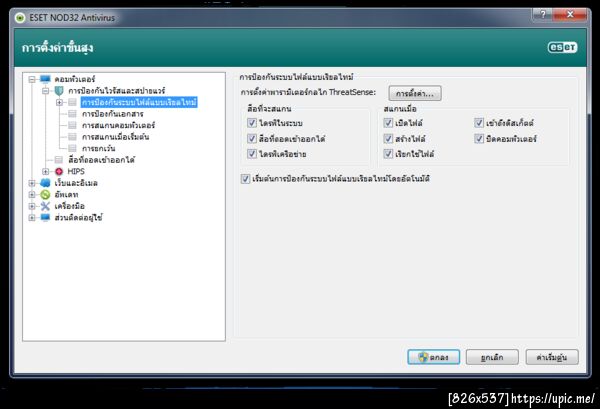The height and width of the screenshot is (409, 600).
Task: Click the list icon beside สื่อที่ถอดเข้าออกได้ in tree
Action: point(59,160)
